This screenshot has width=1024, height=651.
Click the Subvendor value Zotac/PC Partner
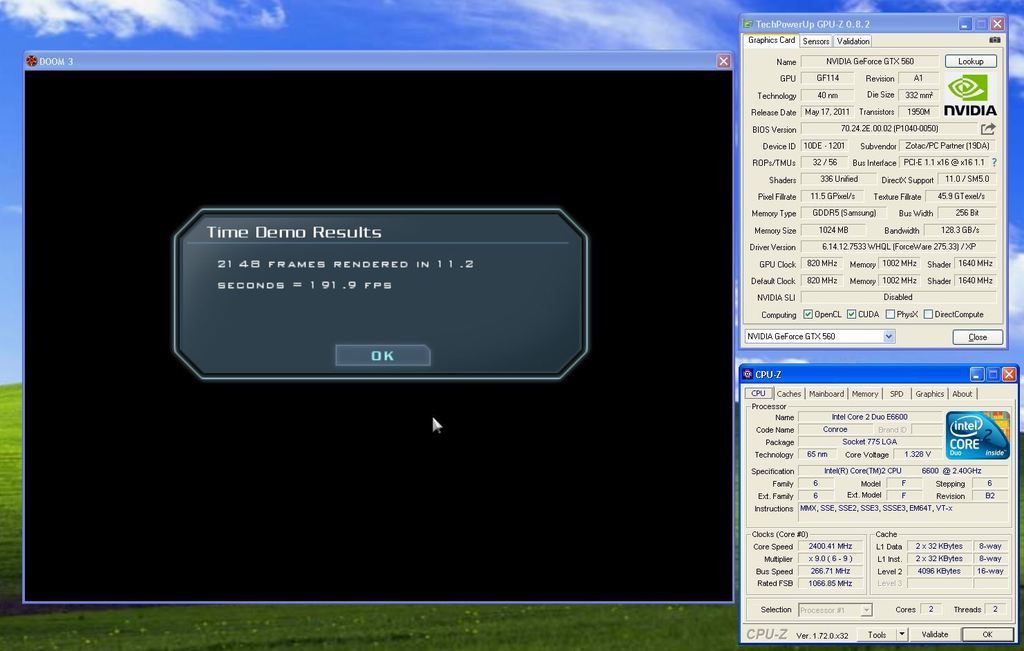click(x=948, y=146)
